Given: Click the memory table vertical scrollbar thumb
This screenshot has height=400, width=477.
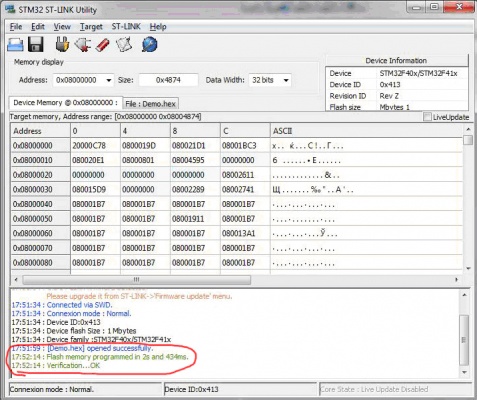Looking at the screenshot, I should (x=468, y=140).
